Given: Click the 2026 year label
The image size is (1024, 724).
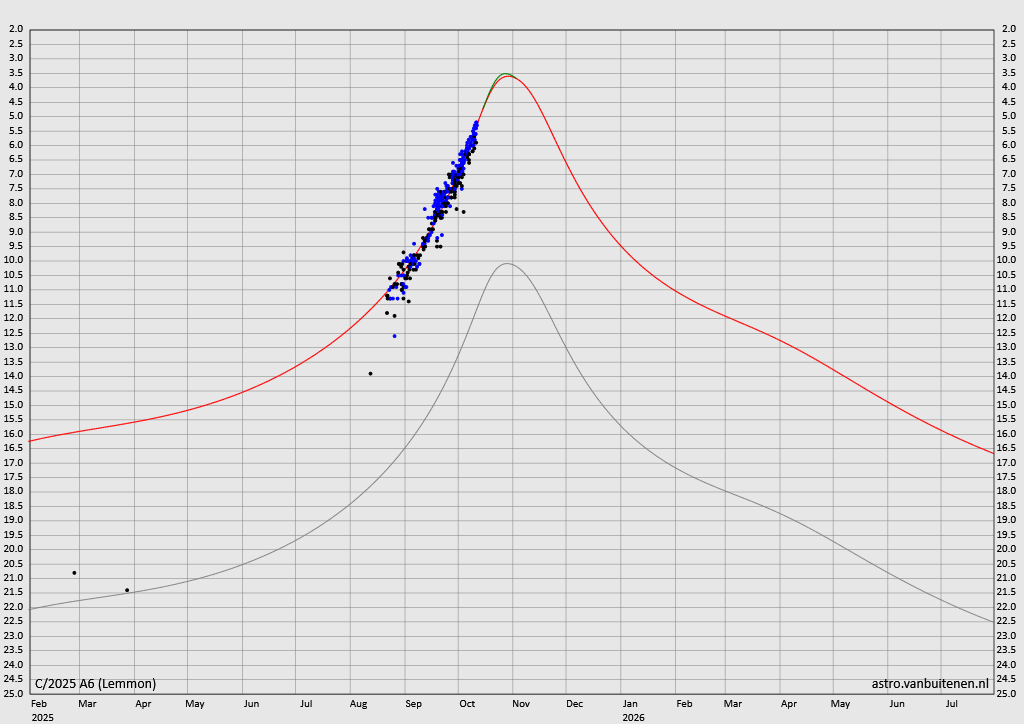Looking at the screenshot, I should pos(633,718).
